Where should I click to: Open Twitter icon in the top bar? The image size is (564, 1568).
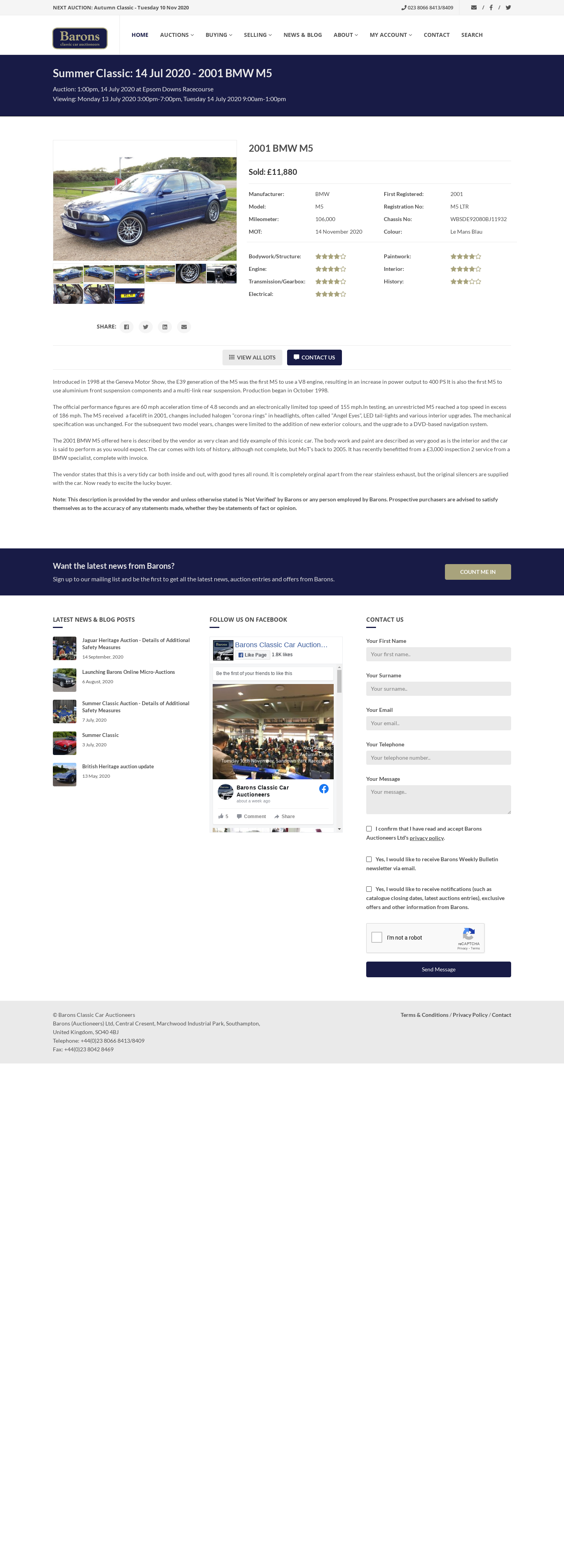508,7
